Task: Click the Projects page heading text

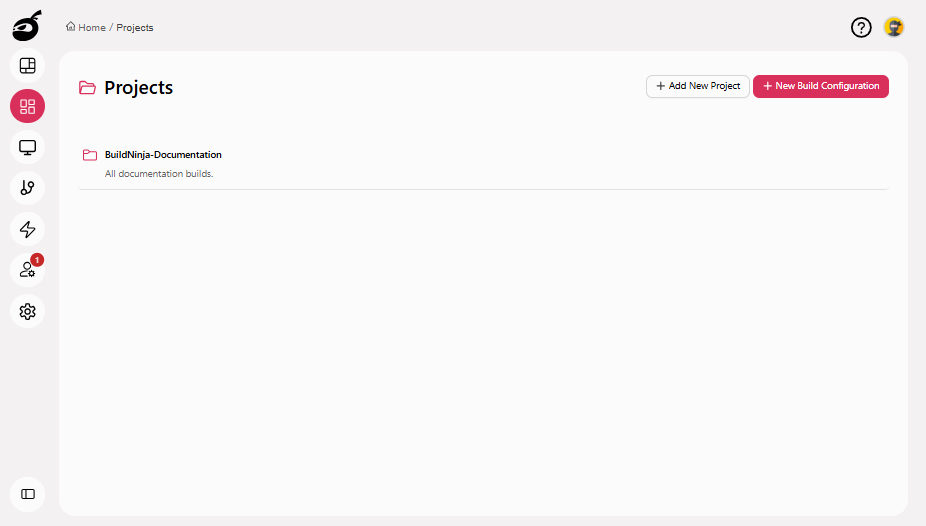Action: tap(139, 87)
